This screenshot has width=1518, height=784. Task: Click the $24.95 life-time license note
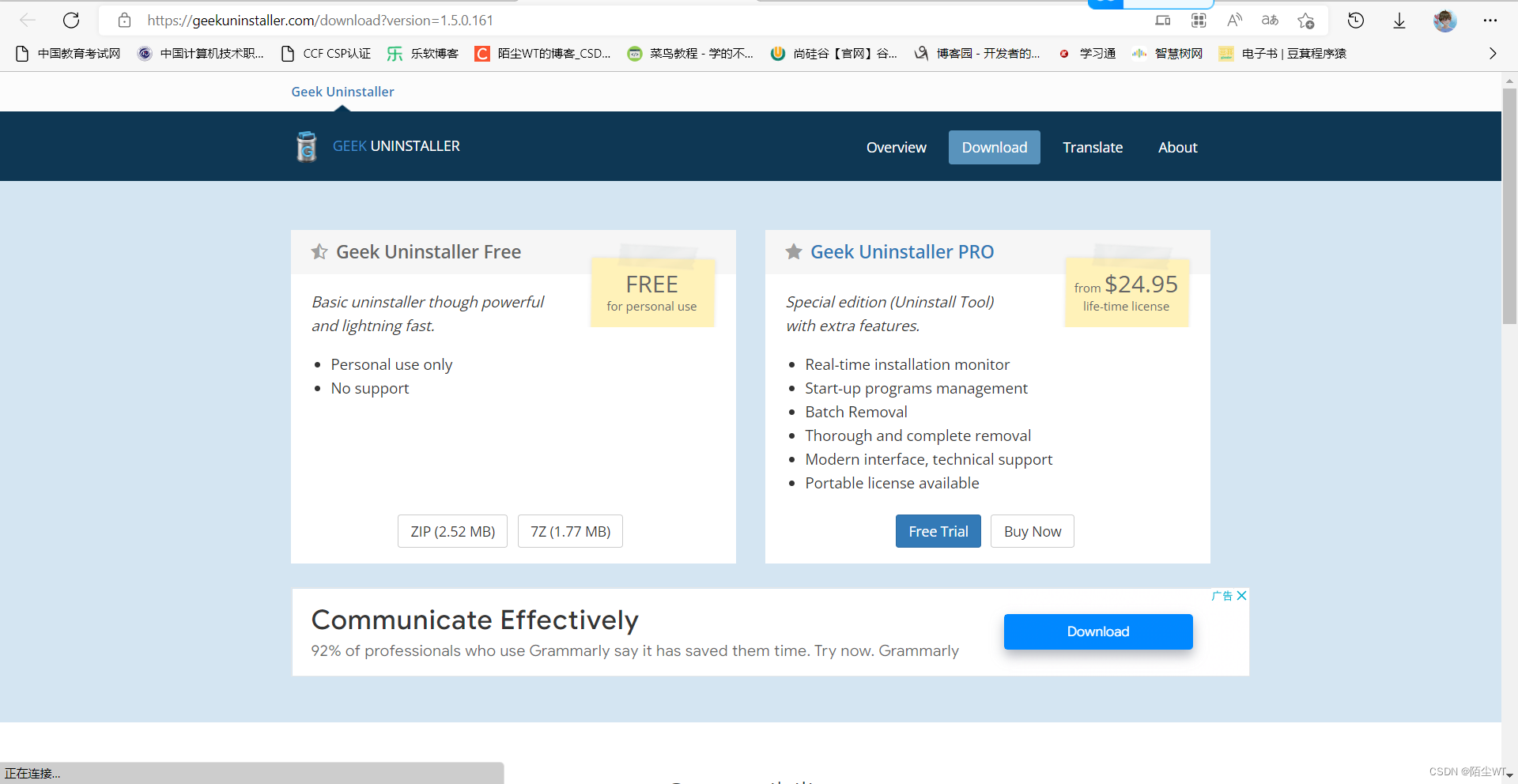[x=1127, y=293]
